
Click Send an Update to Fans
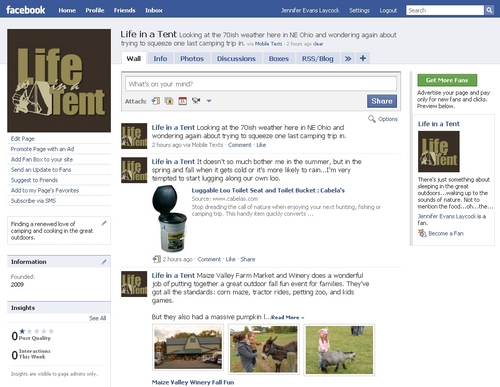point(41,170)
